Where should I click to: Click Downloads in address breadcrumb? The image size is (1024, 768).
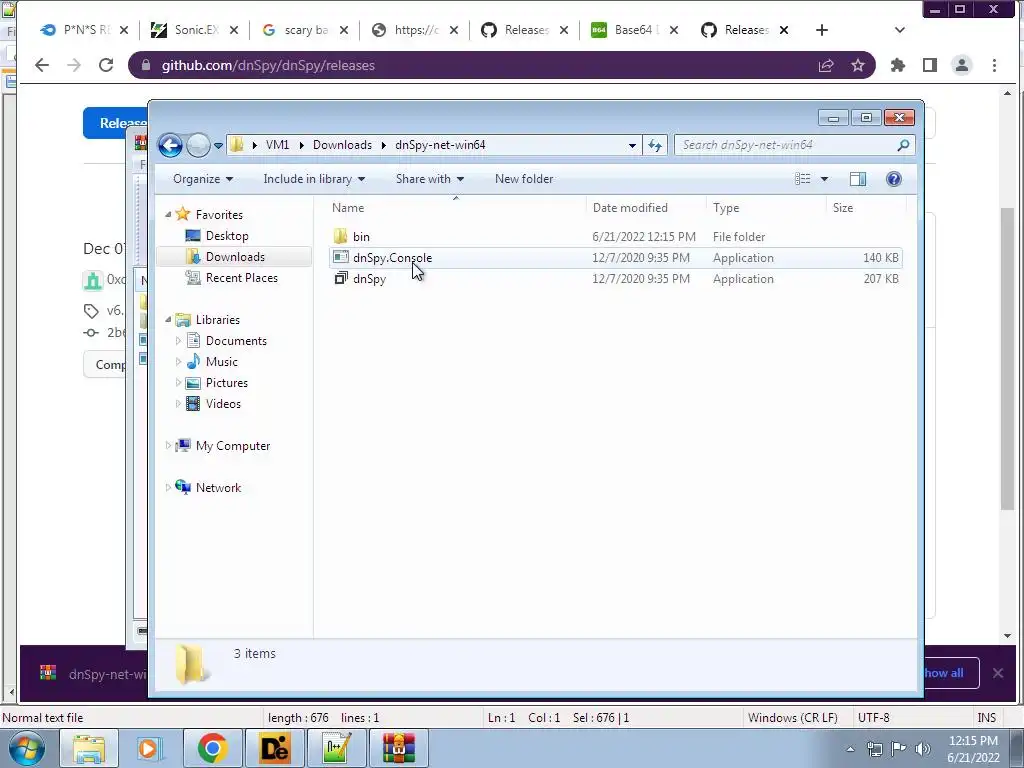coord(342,145)
